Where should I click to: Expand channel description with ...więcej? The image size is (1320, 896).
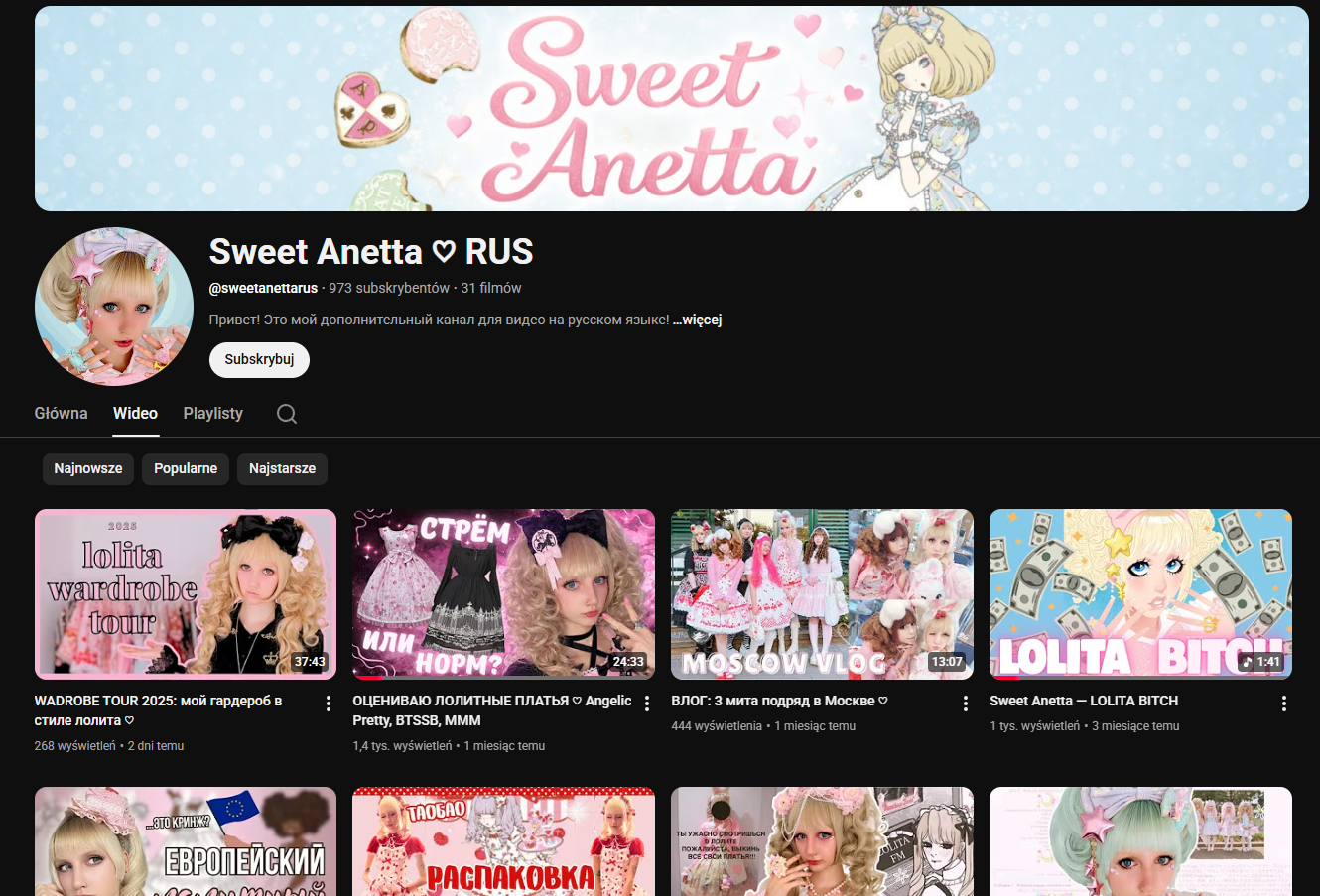click(698, 320)
